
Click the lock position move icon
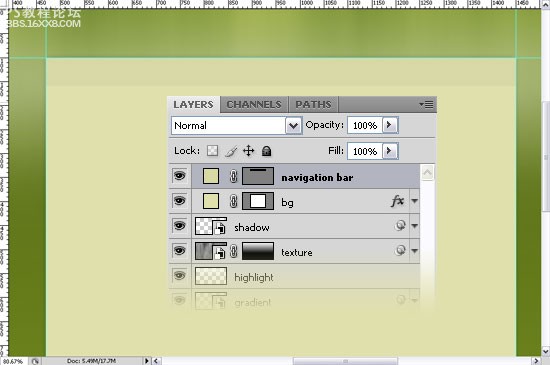coord(248,151)
